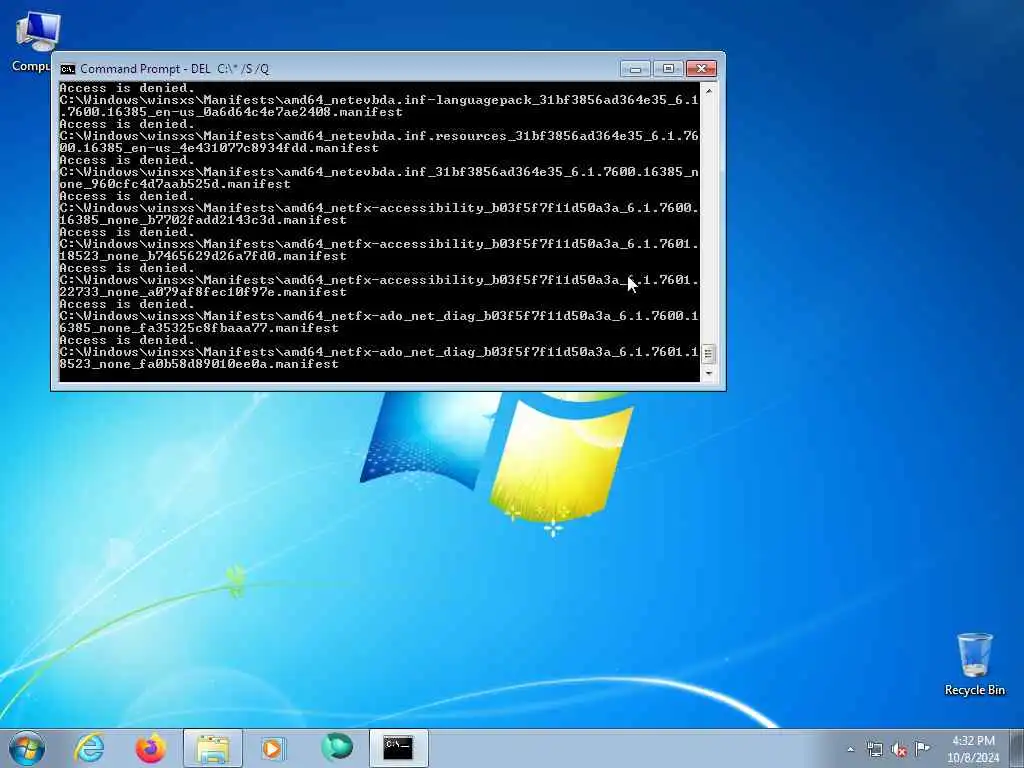Click the green globe taskbar icon
This screenshot has height=768, width=1024.
pos(337,747)
